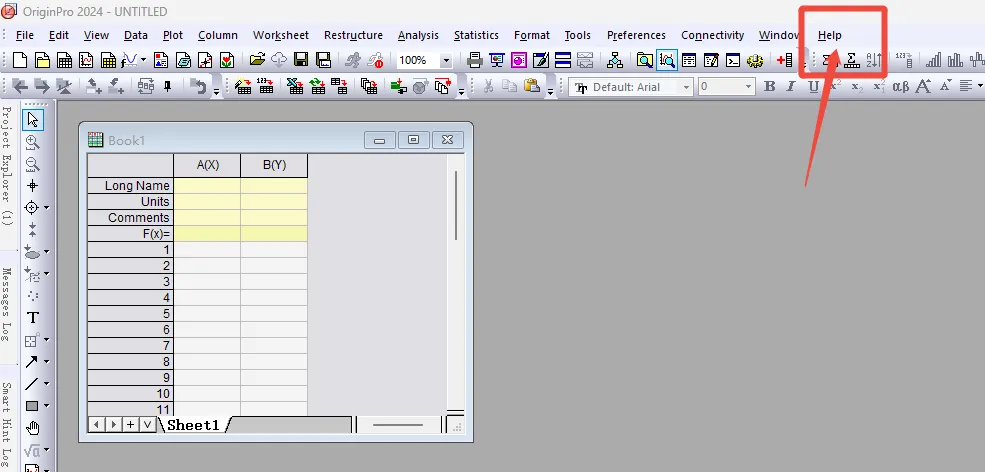Screen dimensions: 985x472
Task: Select the Pointer tool
Action: [x=33, y=119]
